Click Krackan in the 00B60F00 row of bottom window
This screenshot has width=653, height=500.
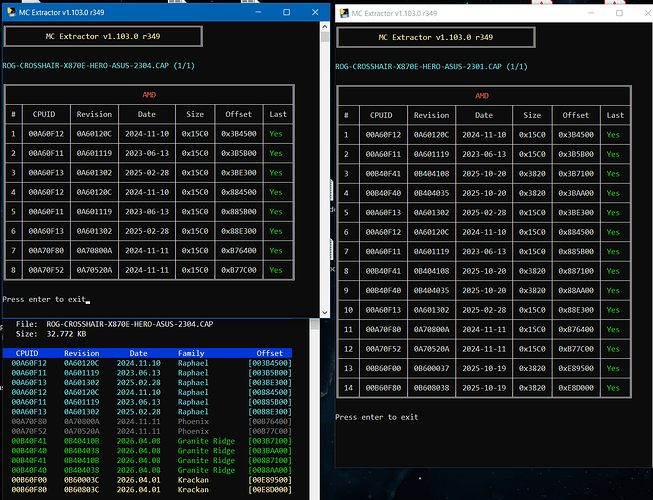[x=193, y=480]
